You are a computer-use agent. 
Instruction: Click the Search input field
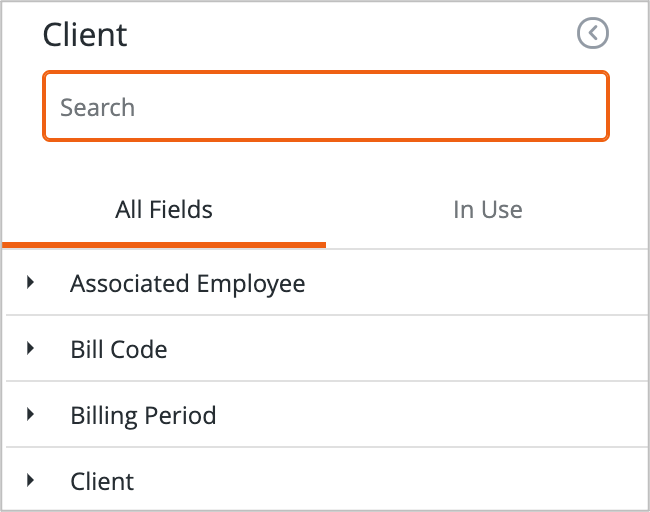pyautogui.click(x=325, y=106)
